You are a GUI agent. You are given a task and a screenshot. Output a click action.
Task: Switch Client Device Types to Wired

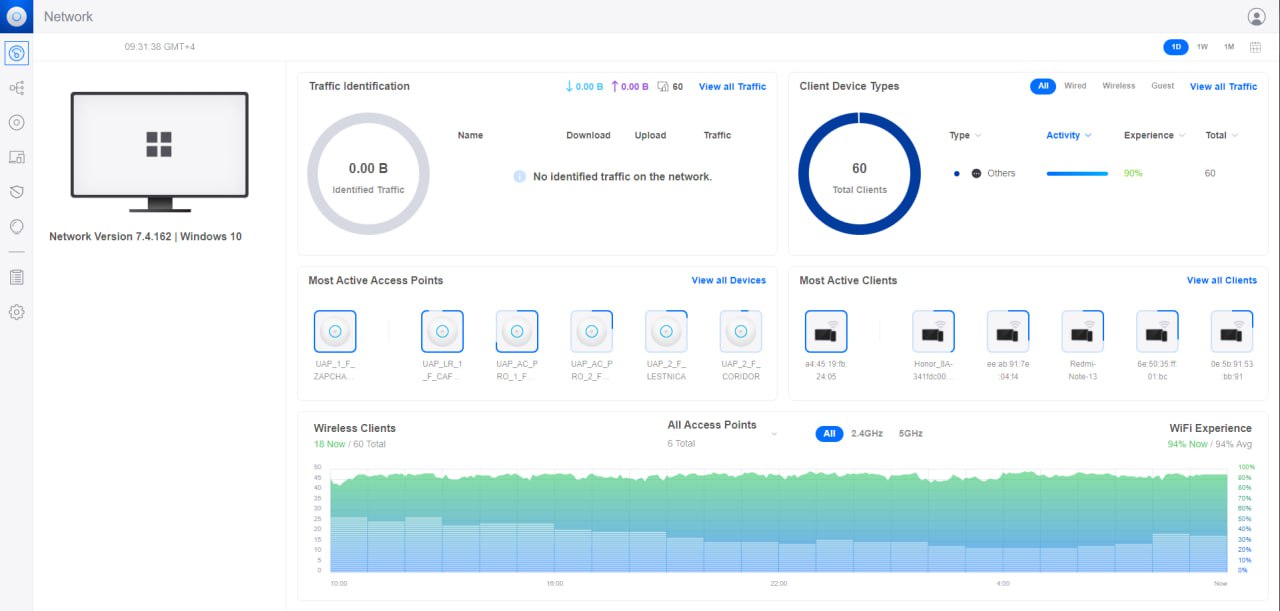click(x=1075, y=86)
